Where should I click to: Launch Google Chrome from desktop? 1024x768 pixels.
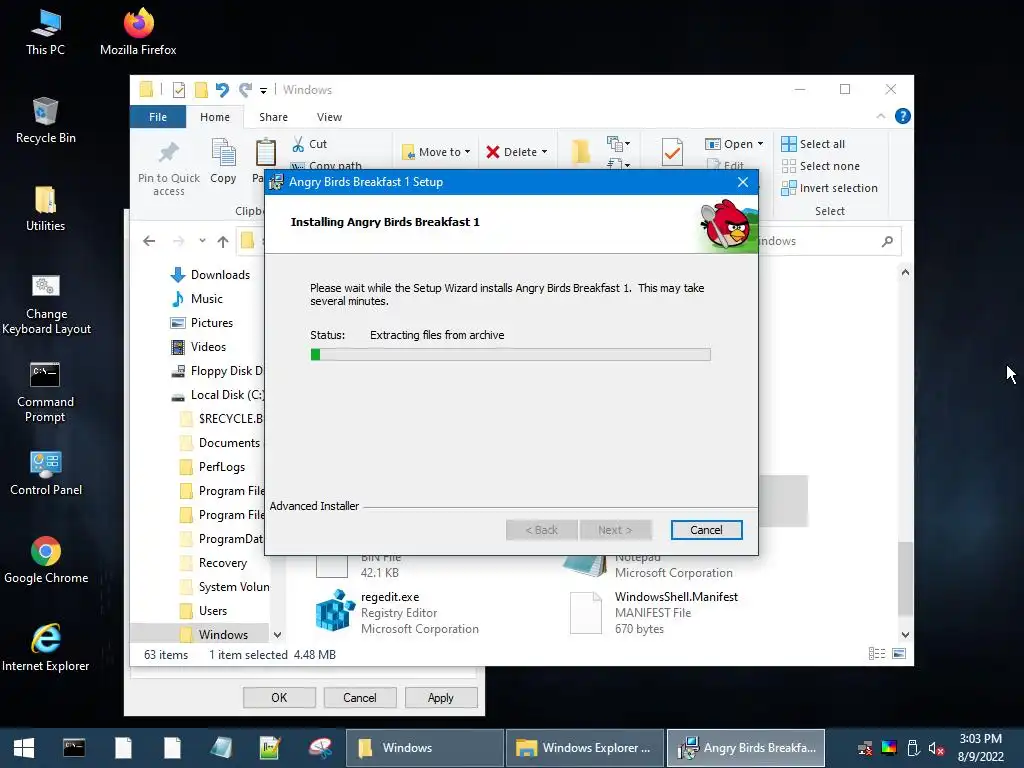(x=46, y=560)
